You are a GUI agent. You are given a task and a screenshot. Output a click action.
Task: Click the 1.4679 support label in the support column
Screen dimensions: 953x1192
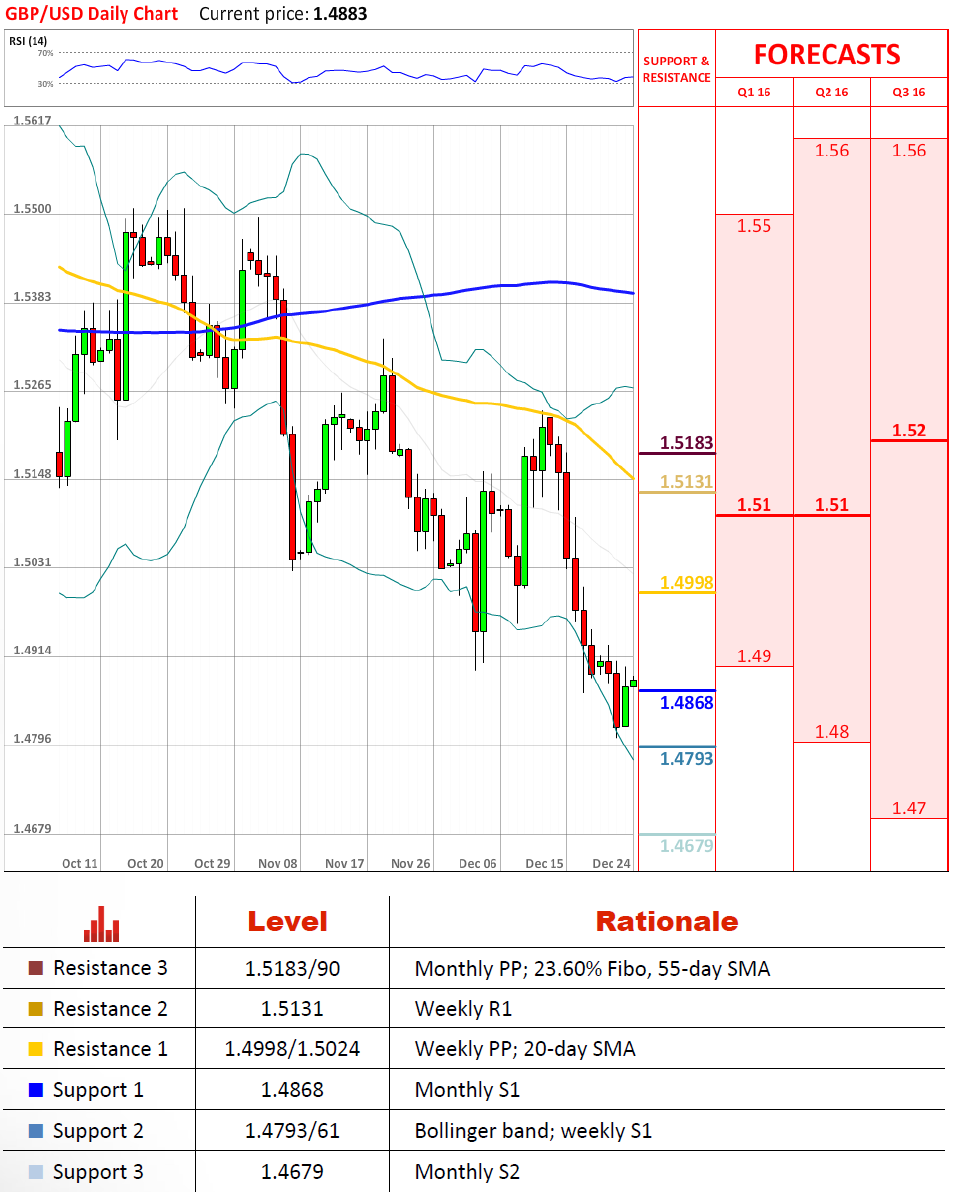[x=686, y=845]
